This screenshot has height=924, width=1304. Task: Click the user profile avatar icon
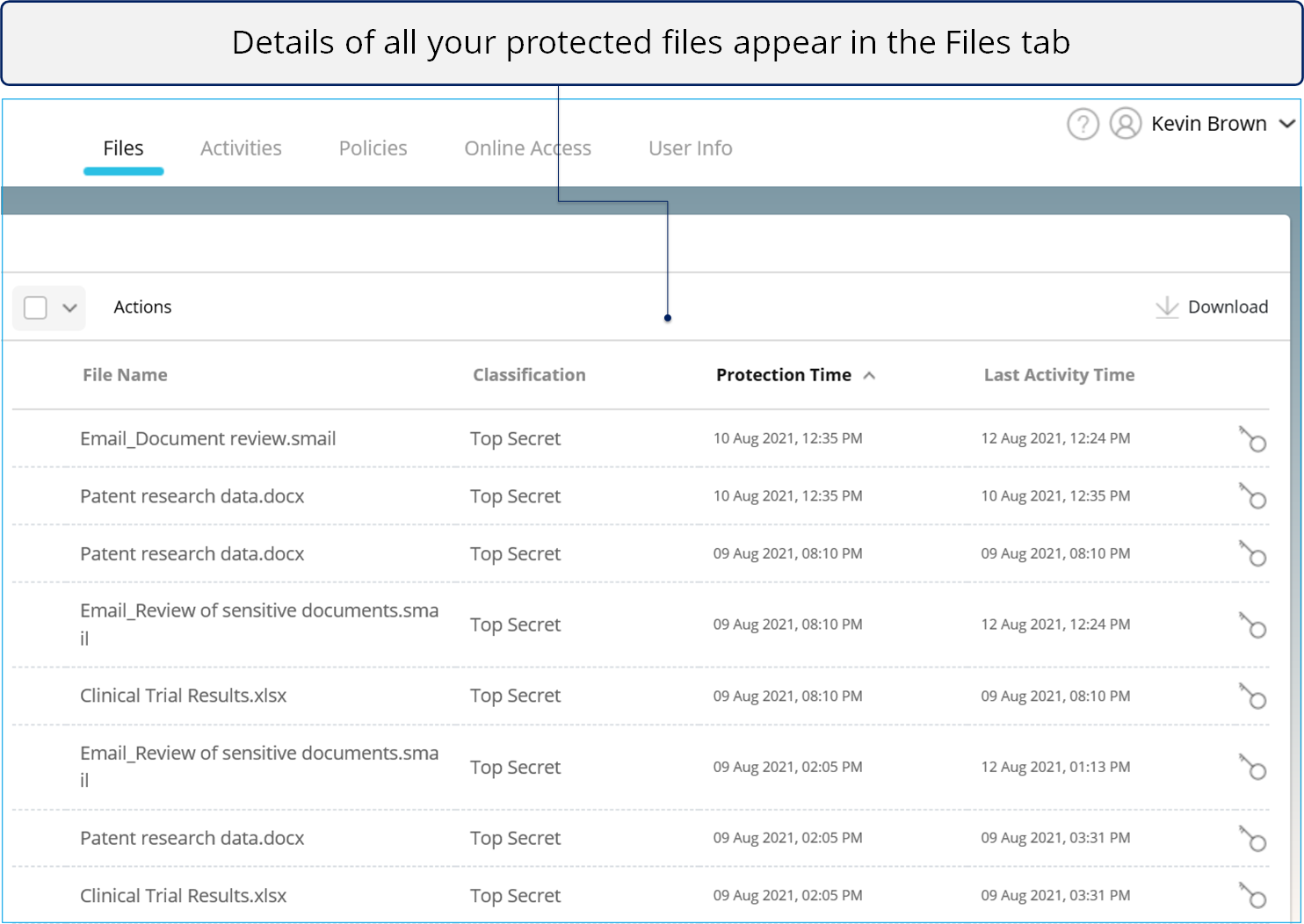pyautogui.click(x=1125, y=124)
